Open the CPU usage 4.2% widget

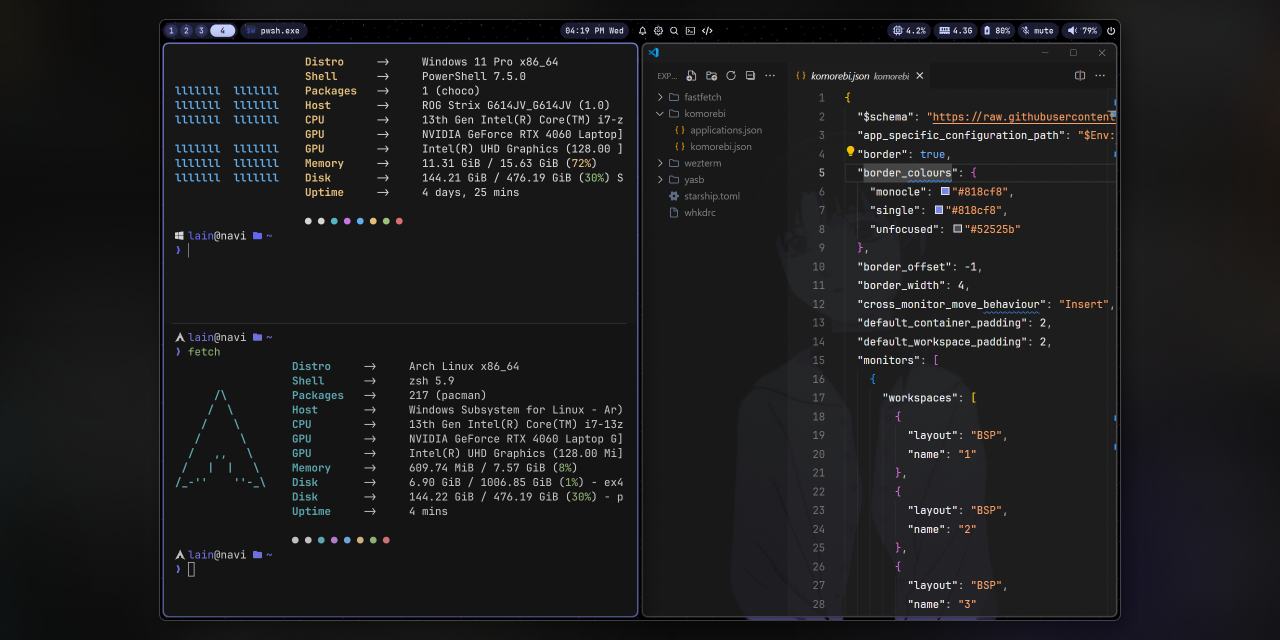(910, 31)
